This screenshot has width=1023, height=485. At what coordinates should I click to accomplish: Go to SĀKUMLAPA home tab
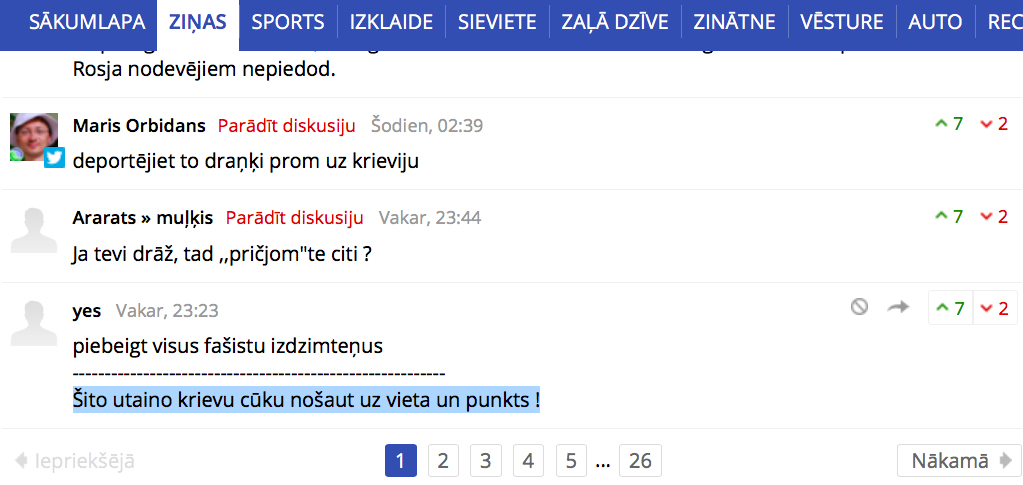[87, 22]
